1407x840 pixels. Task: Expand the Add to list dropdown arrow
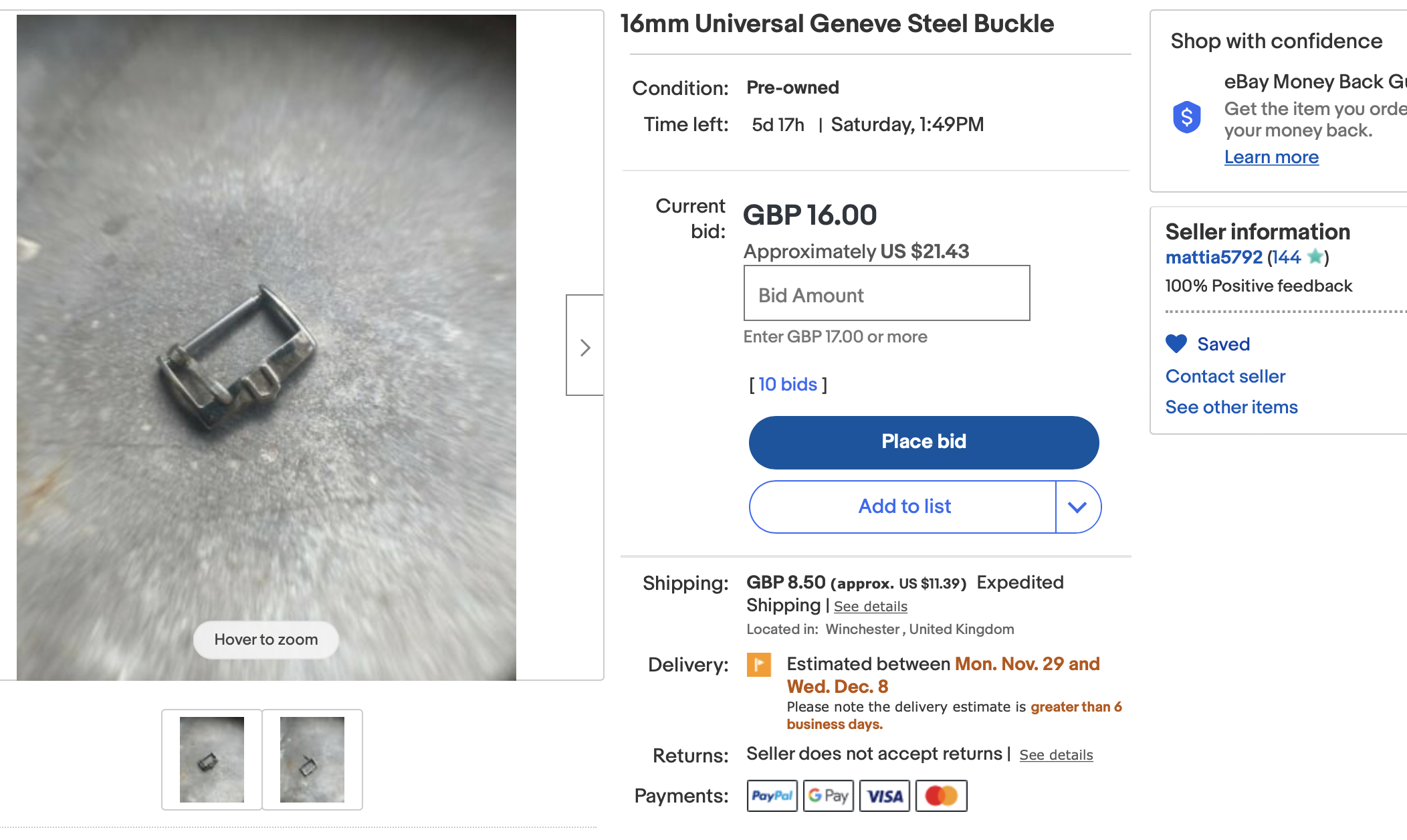tap(1077, 507)
